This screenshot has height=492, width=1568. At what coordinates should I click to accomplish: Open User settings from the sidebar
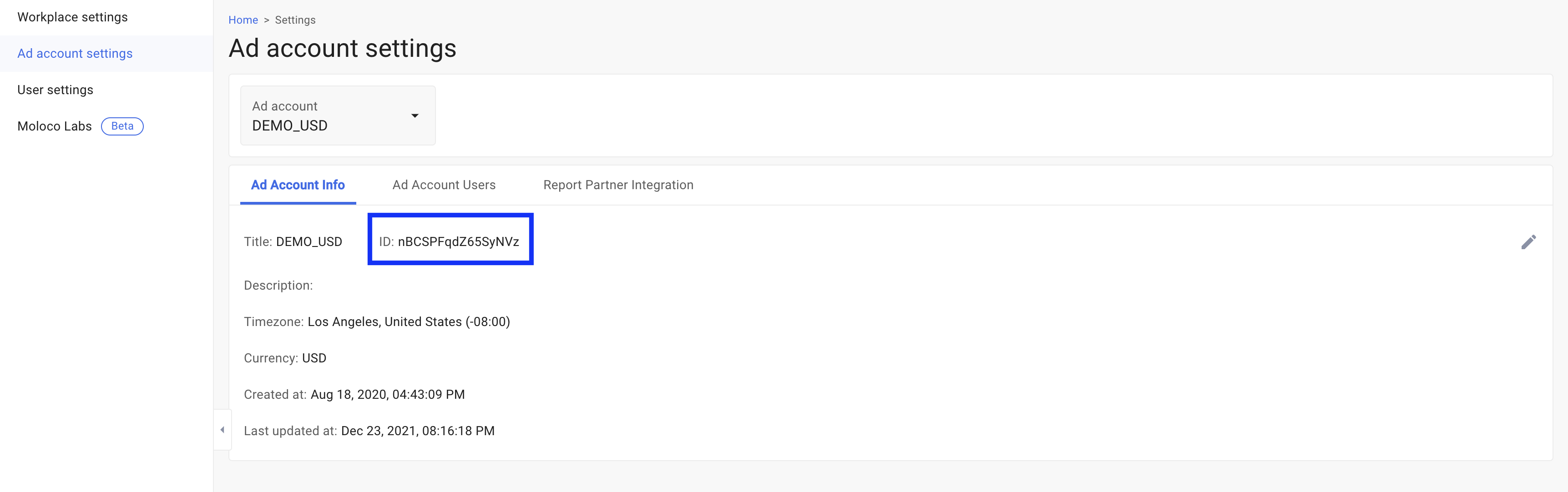55,90
